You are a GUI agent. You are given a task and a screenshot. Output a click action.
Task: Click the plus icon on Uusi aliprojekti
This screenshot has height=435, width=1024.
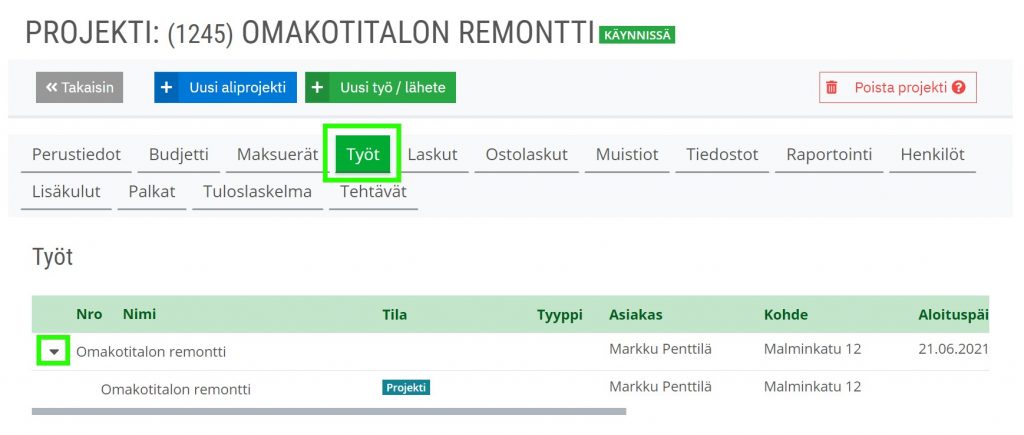[x=166, y=88]
